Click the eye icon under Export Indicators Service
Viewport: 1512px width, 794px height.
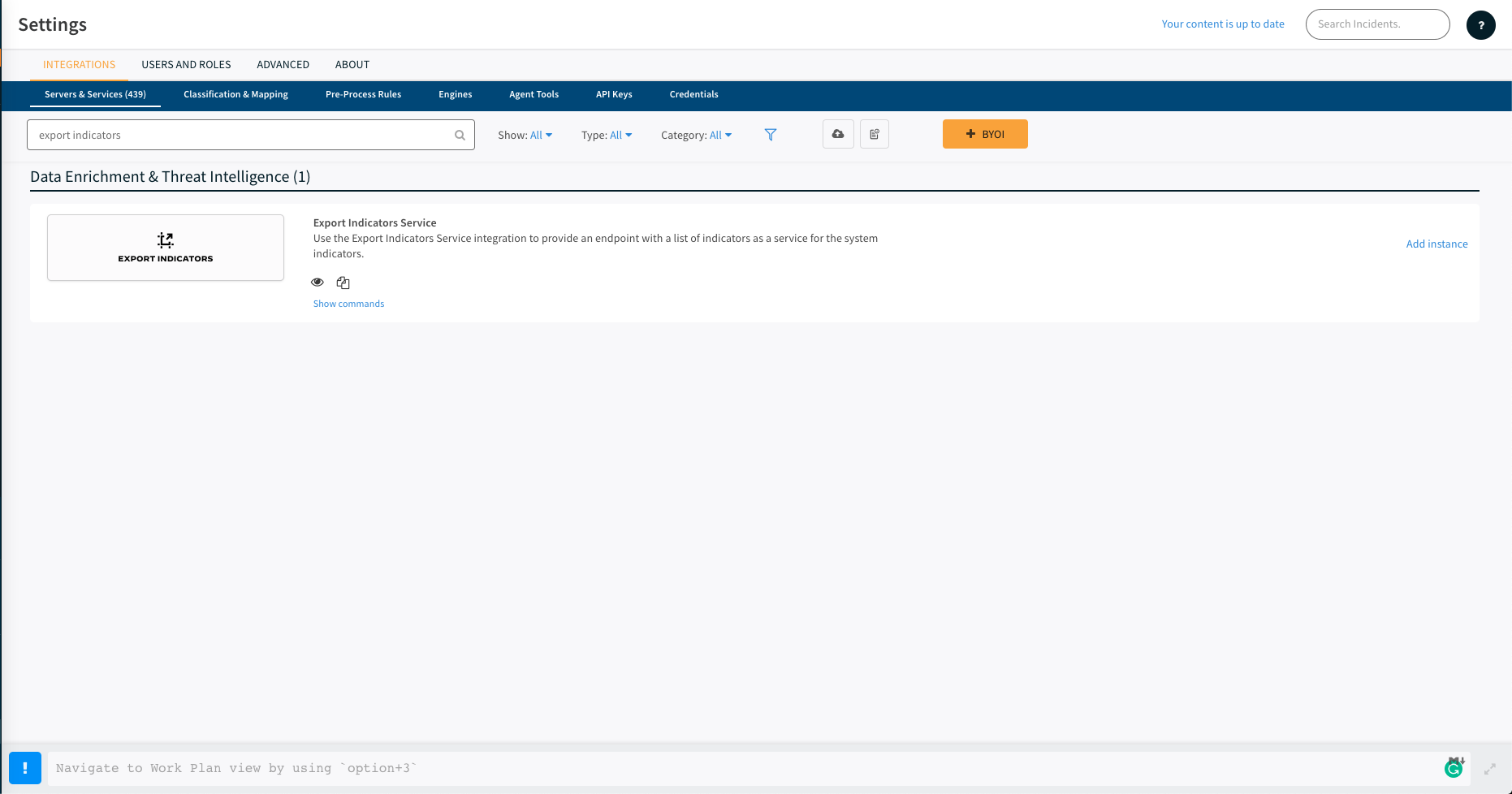318,283
